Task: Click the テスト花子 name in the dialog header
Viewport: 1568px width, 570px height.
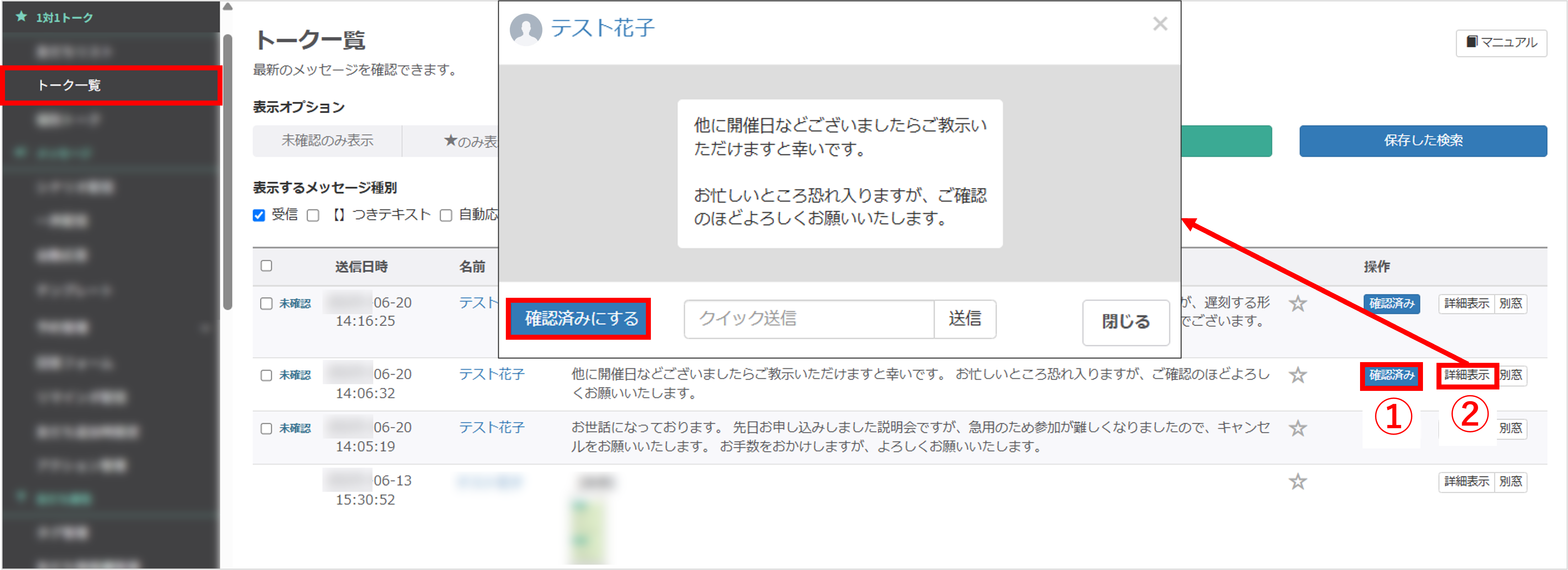Action: tap(603, 28)
